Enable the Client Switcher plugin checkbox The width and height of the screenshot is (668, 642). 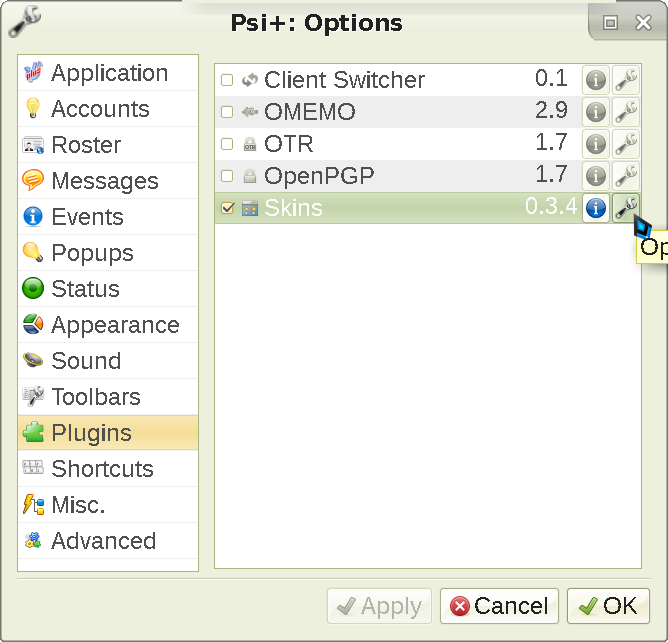(x=227, y=80)
